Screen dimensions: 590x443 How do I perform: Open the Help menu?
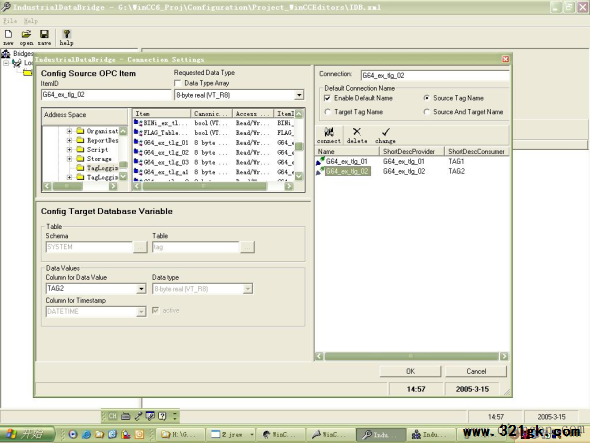click(30, 21)
